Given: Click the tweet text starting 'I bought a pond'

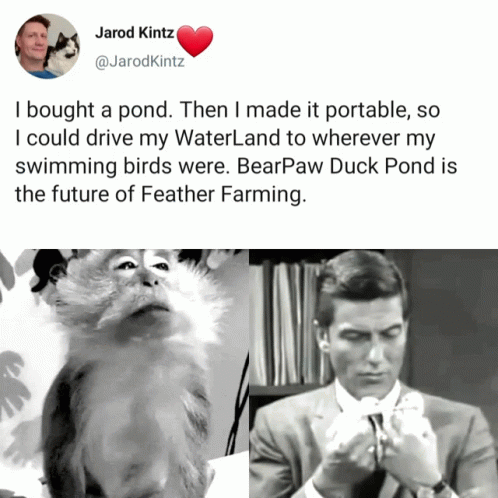Looking at the screenshot, I should coord(236,152).
